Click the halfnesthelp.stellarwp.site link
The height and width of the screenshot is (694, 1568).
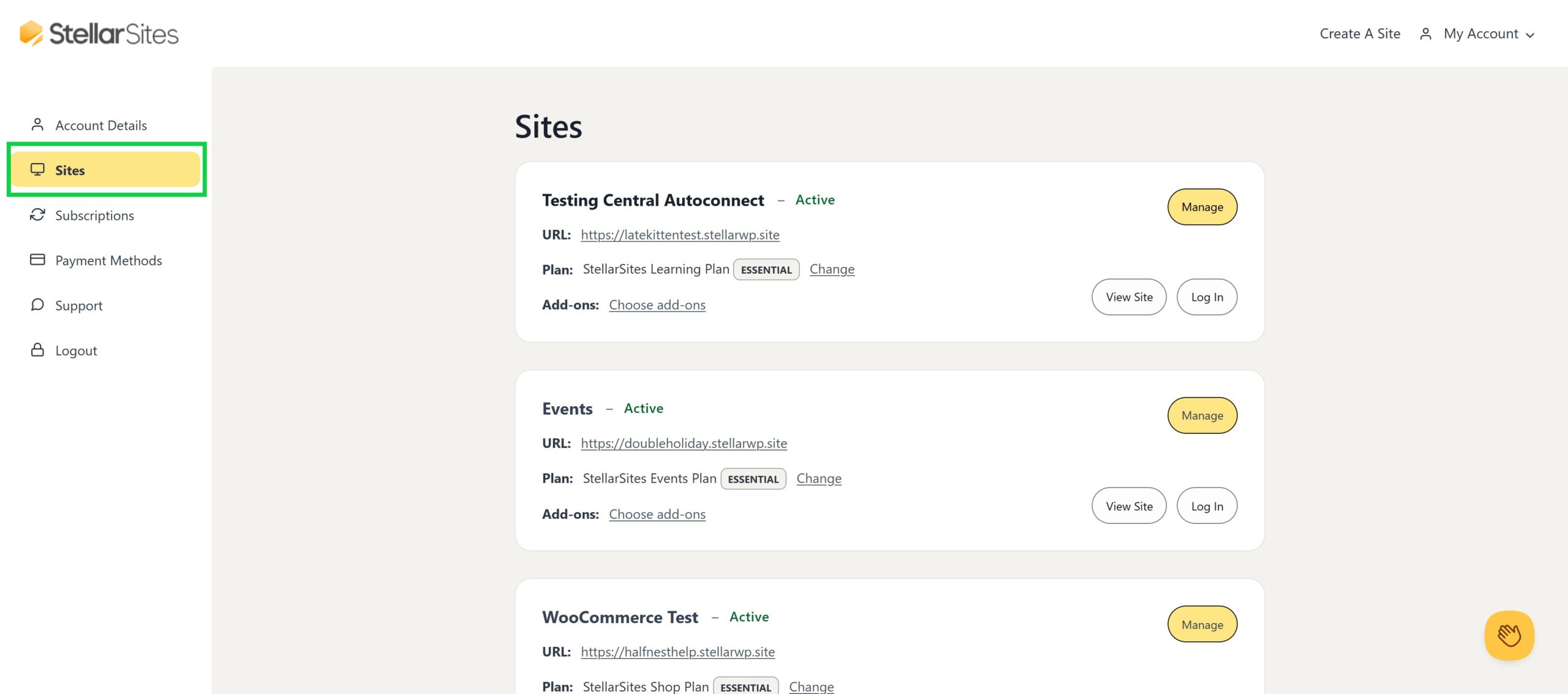pos(677,652)
